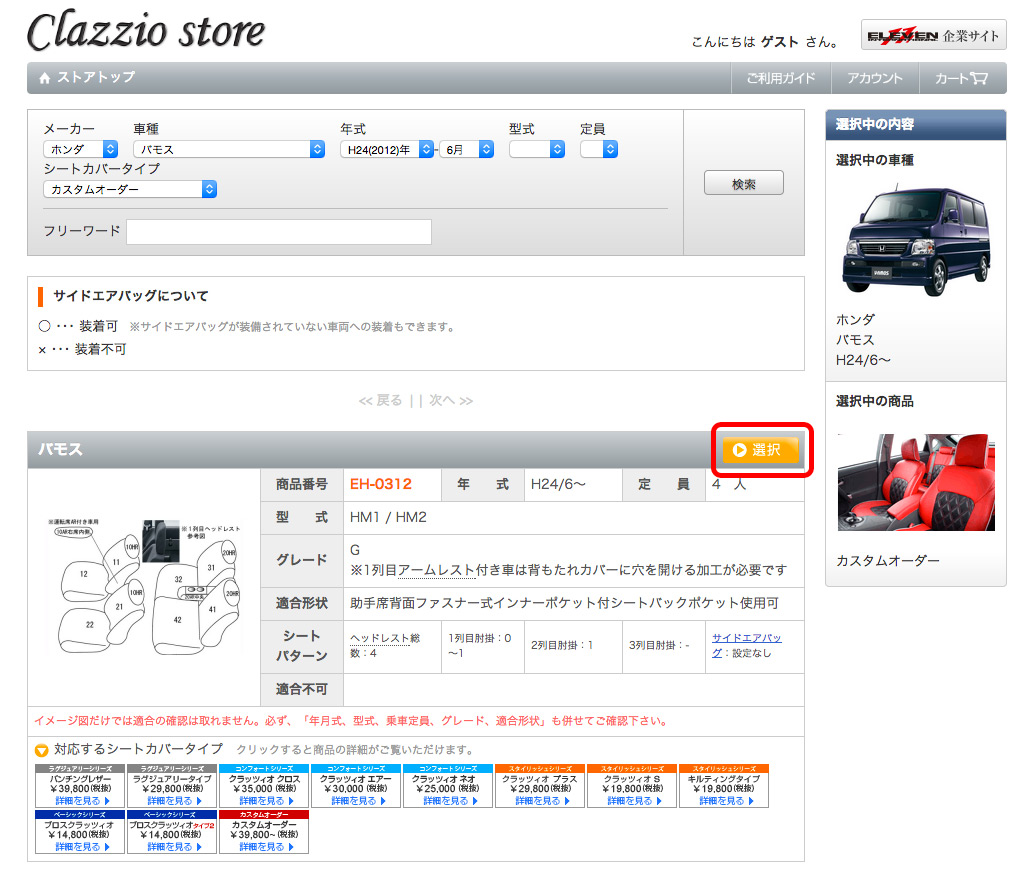The width and height of the screenshot is (1035, 882).
Task: View details of クラッツィオ ネオ ¥25,000
Action: (448, 786)
